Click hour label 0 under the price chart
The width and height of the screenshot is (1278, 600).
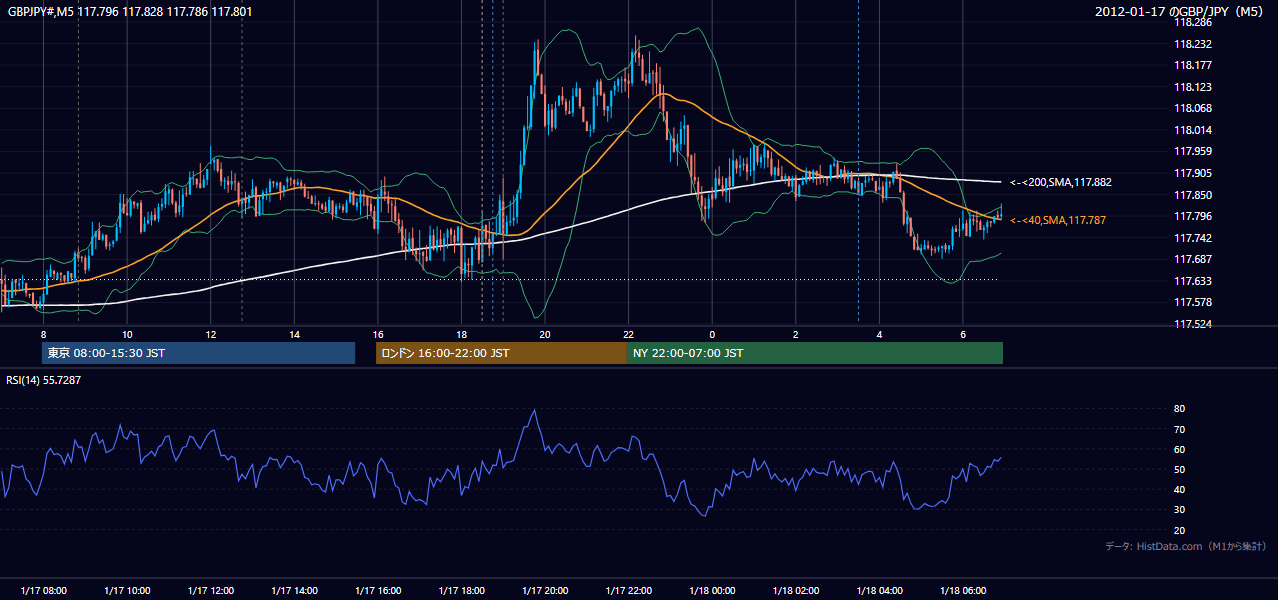point(712,335)
